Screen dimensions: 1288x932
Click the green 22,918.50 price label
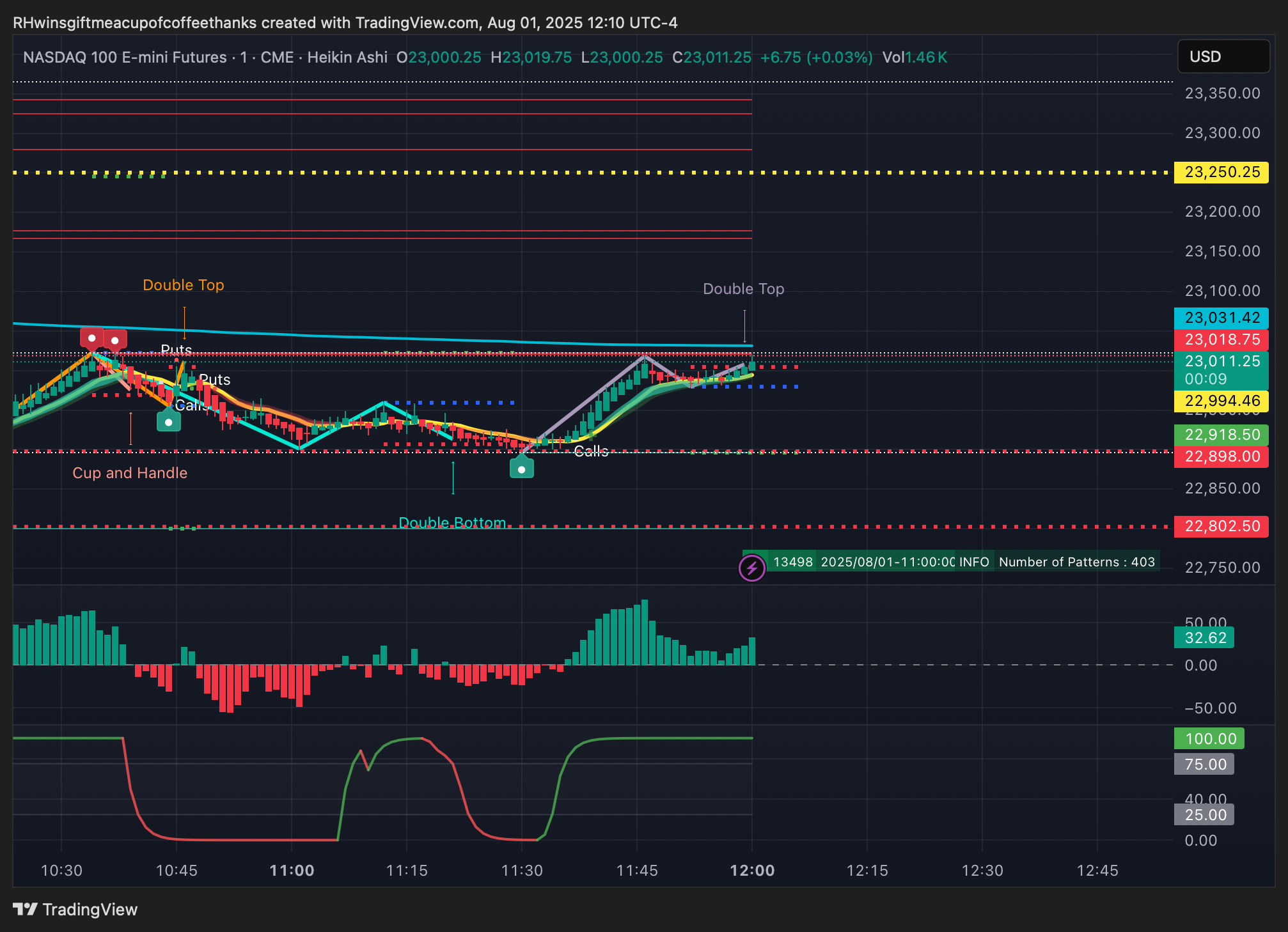1221,435
